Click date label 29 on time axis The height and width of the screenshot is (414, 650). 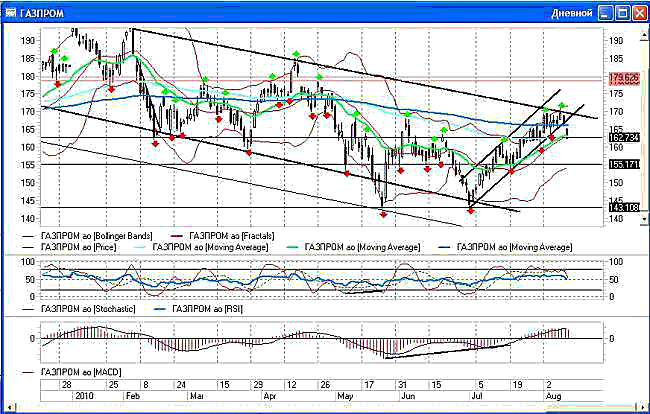[x=258, y=385]
